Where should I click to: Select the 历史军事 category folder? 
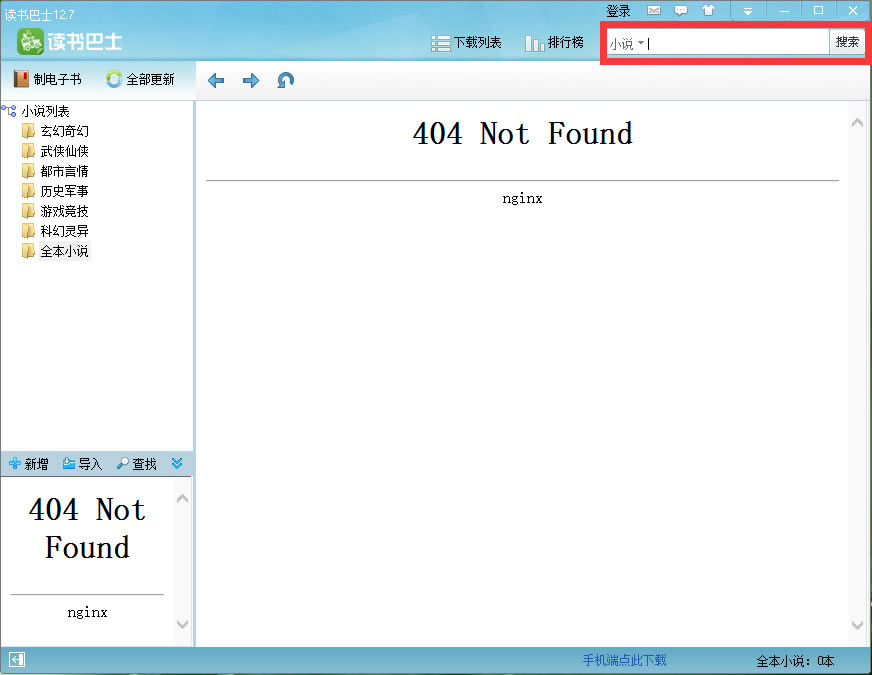[x=64, y=191]
